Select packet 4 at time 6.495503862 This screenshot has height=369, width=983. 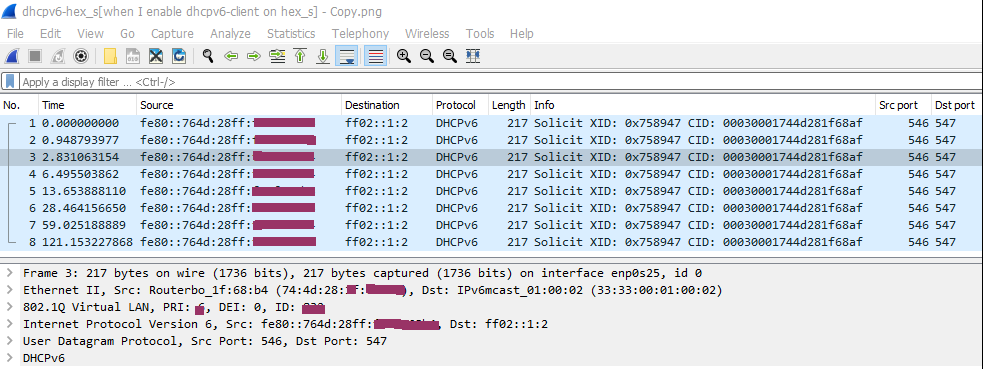[490, 174]
